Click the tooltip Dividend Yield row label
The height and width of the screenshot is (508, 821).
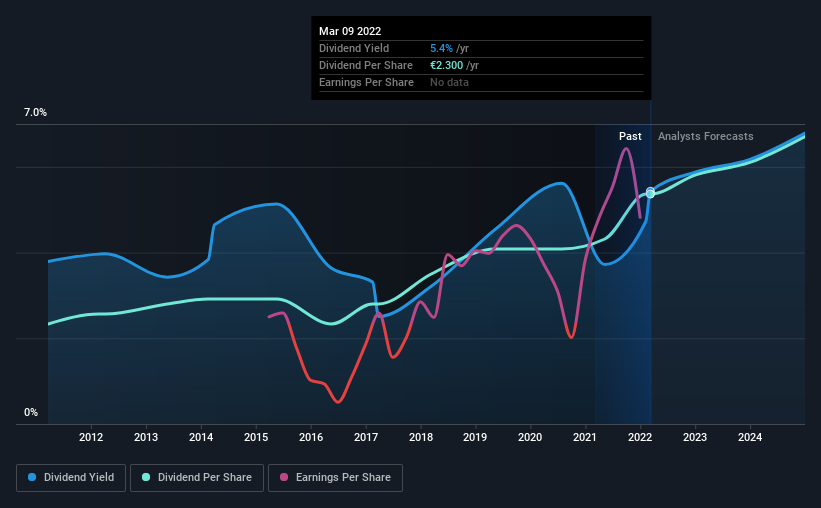tap(354, 48)
